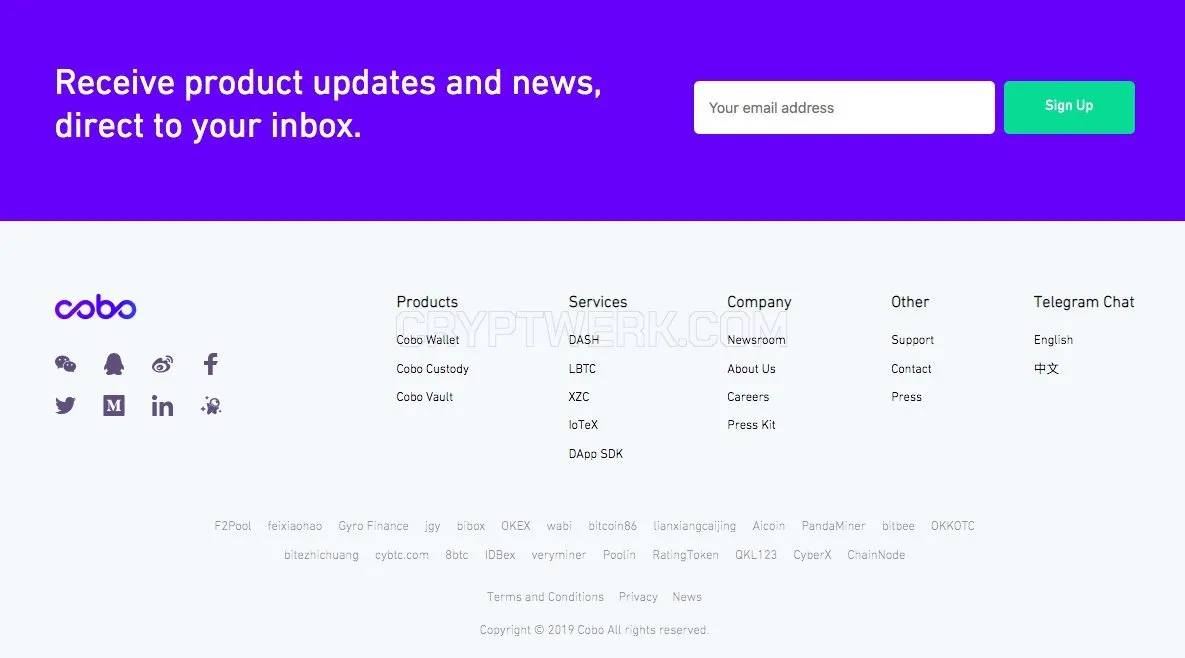Join the 中文 Telegram chat
This screenshot has width=1185, height=658.
point(1047,369)
